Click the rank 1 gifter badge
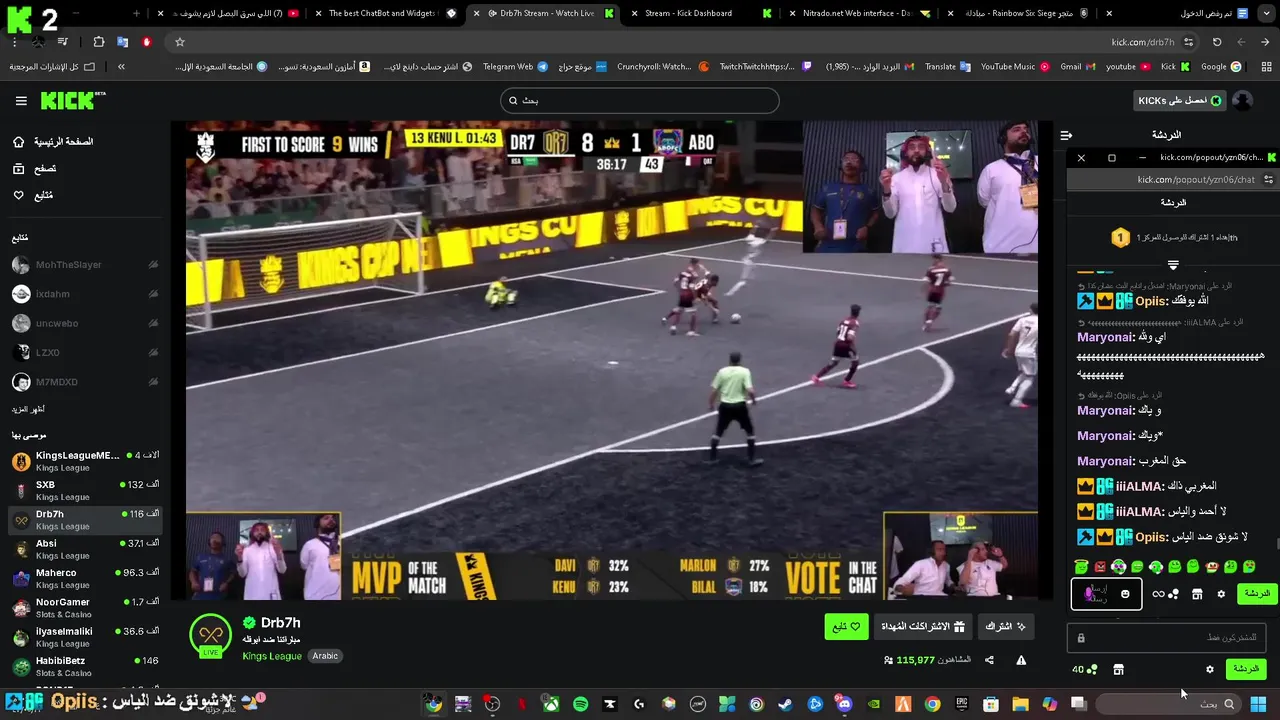The image size is (1280, 720). [x=1121, y=238]
